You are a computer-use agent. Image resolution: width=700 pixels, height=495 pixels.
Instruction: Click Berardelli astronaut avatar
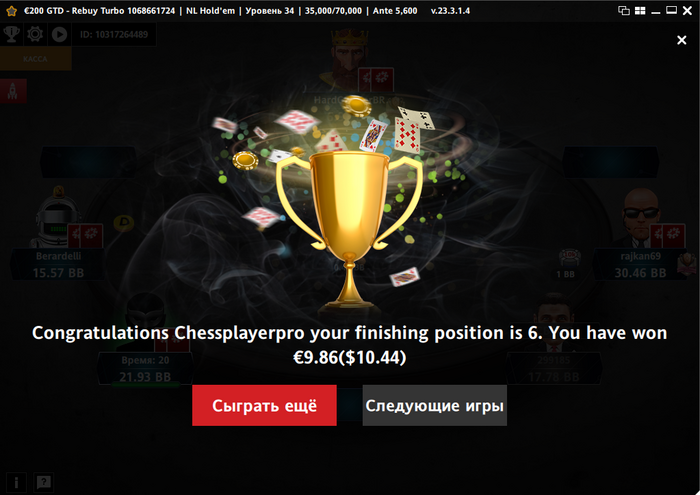tap(56, 217)
